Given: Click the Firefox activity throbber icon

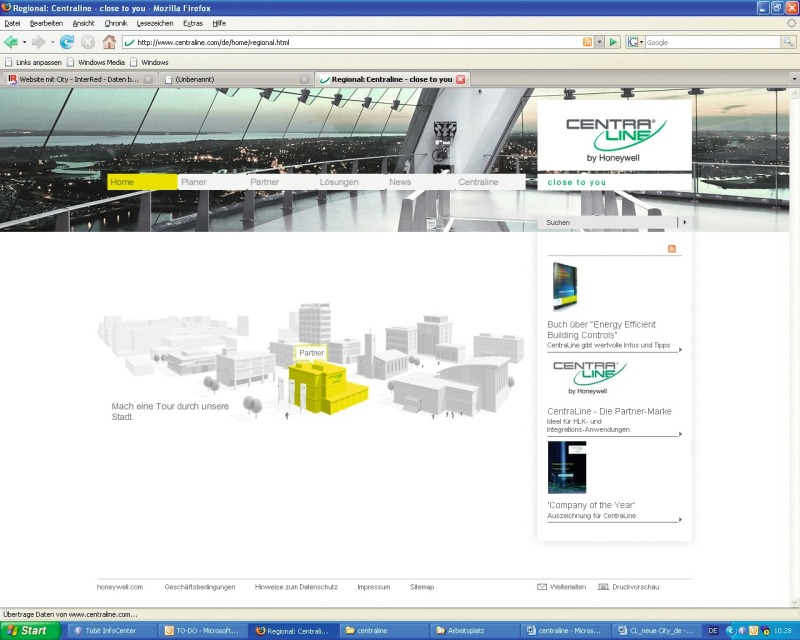Looking at the screenshot, I should point(791,23).
